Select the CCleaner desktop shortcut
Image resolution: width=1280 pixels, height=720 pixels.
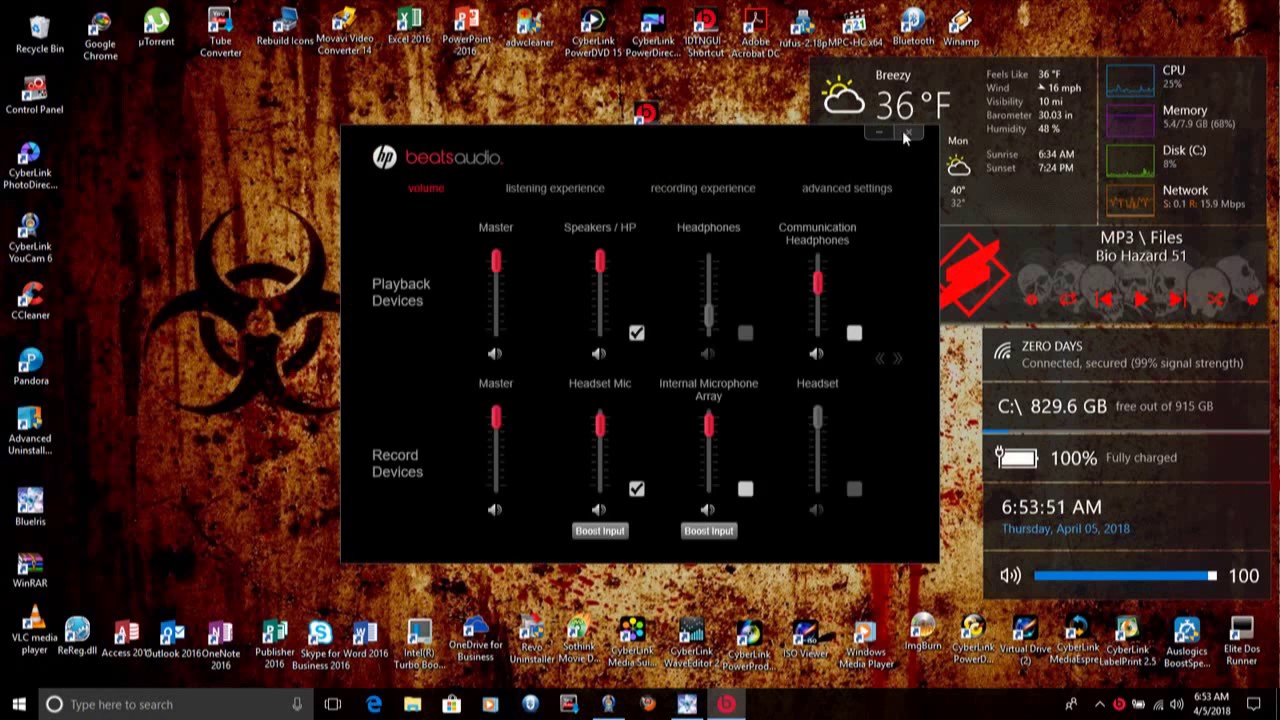(x=30, y=300)
